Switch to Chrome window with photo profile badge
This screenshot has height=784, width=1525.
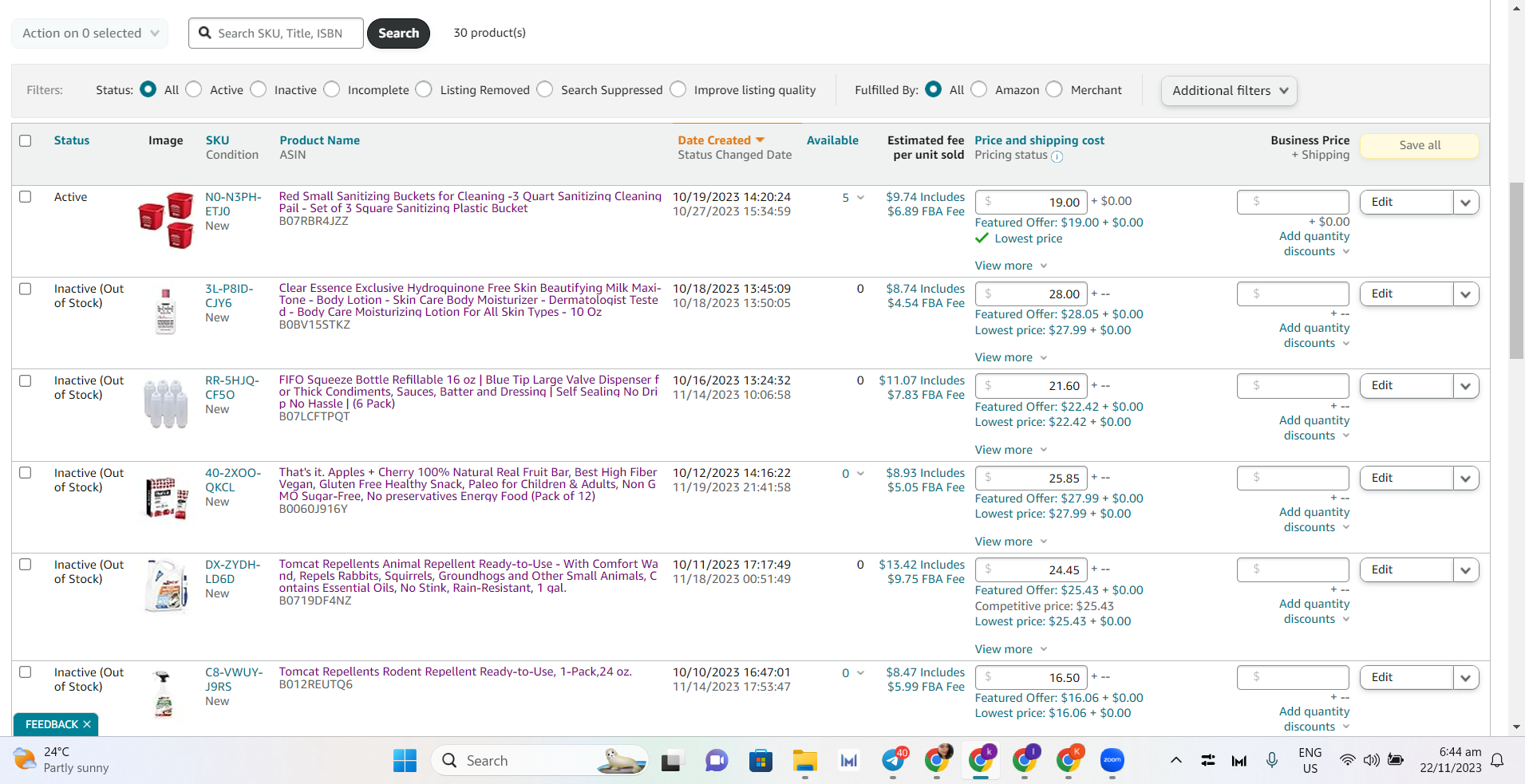937,760
